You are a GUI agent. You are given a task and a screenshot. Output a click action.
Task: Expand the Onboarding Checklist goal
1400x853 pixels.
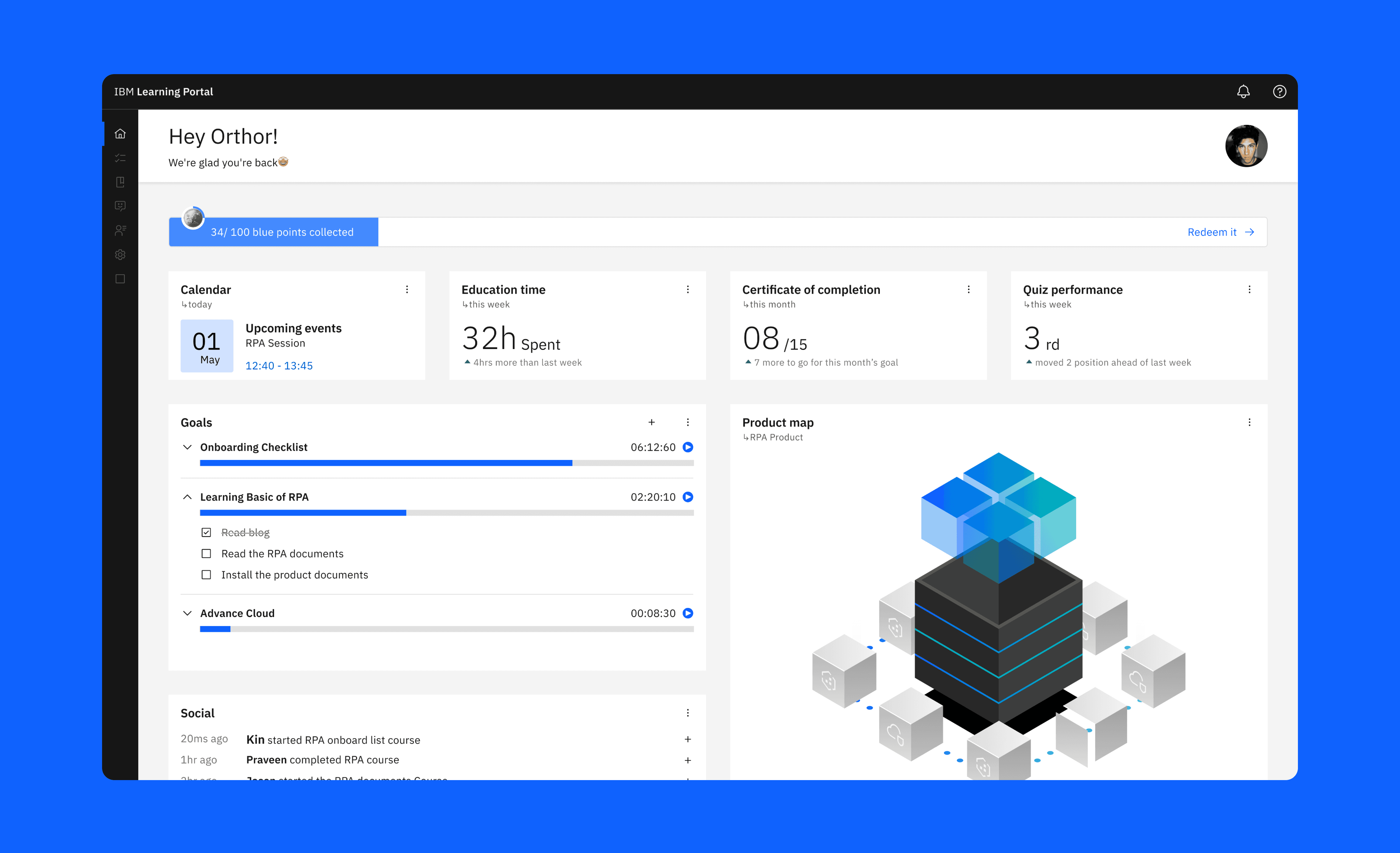(187, 447)
